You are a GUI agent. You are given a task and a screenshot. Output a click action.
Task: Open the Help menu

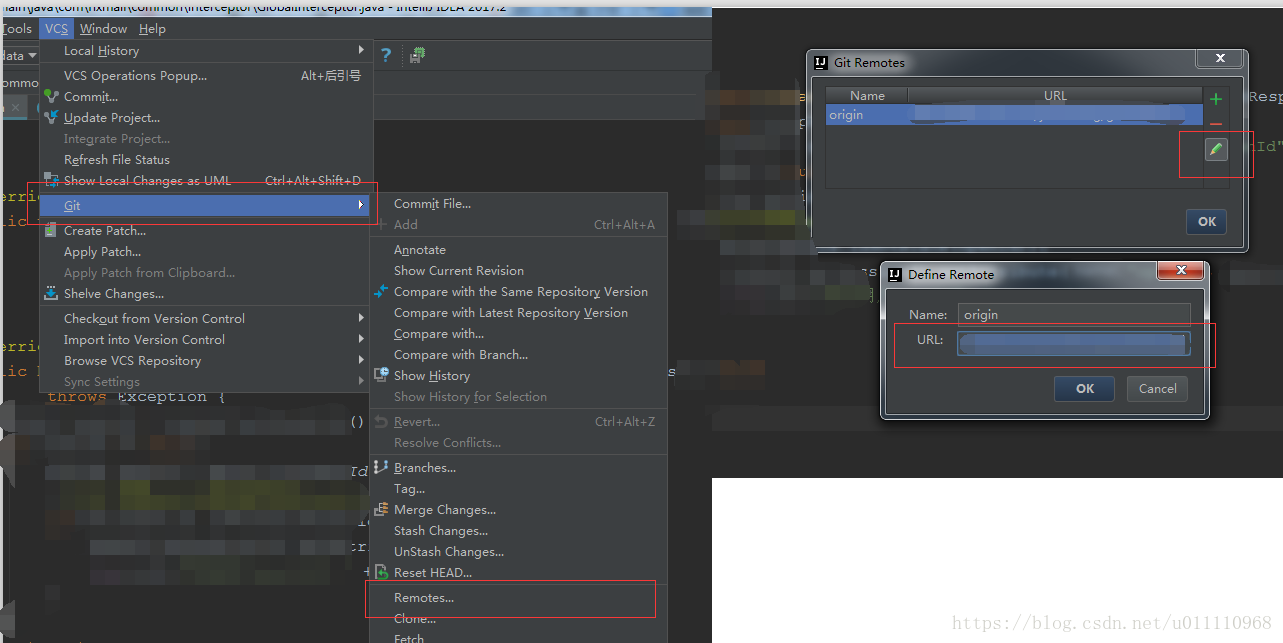pyautogui.click(x=152, y=28)
